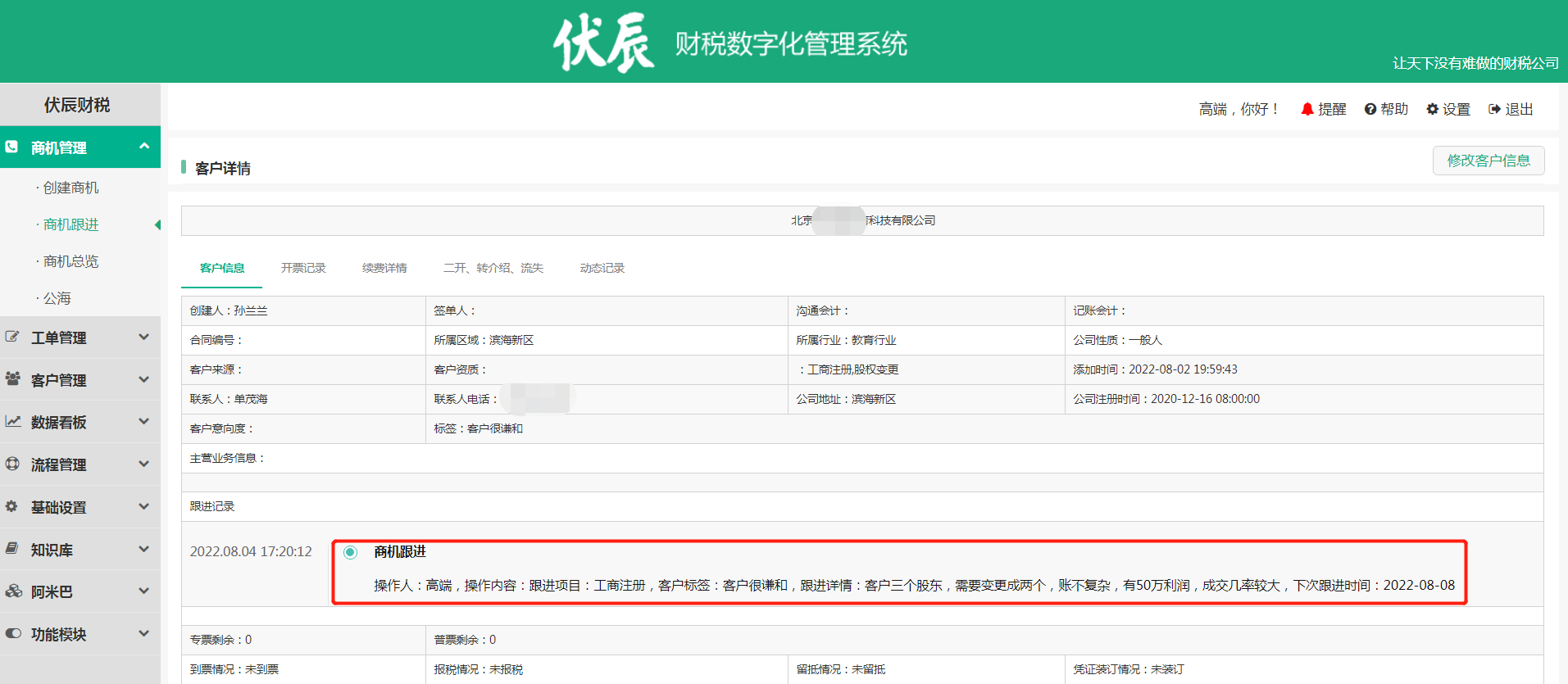Click the 帮助 question mark icon
This screenshot has width=1568, height=684.
1370,109
